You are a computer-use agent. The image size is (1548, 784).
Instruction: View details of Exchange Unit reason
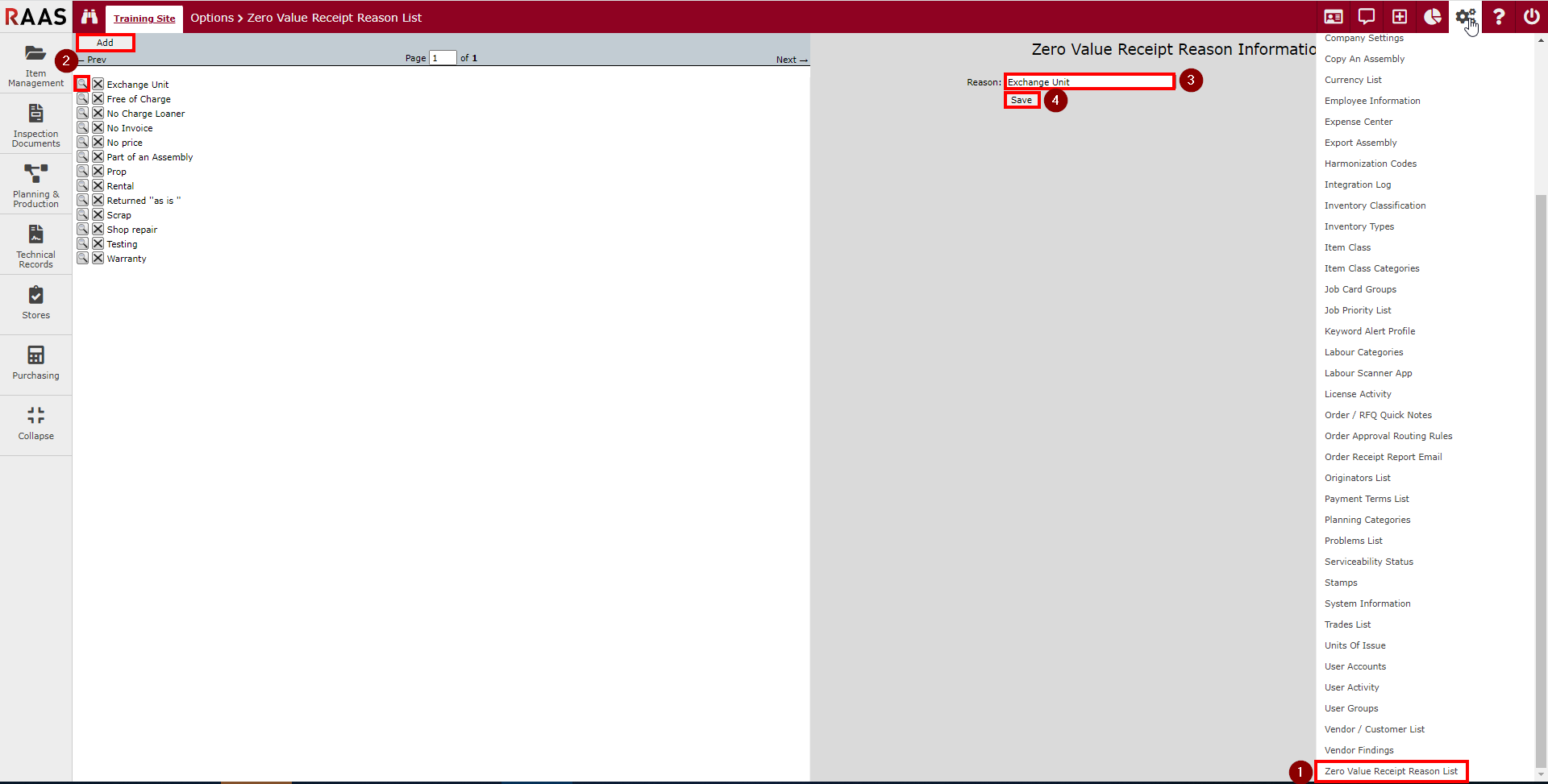pyautogui.click(x=82, y=84)
